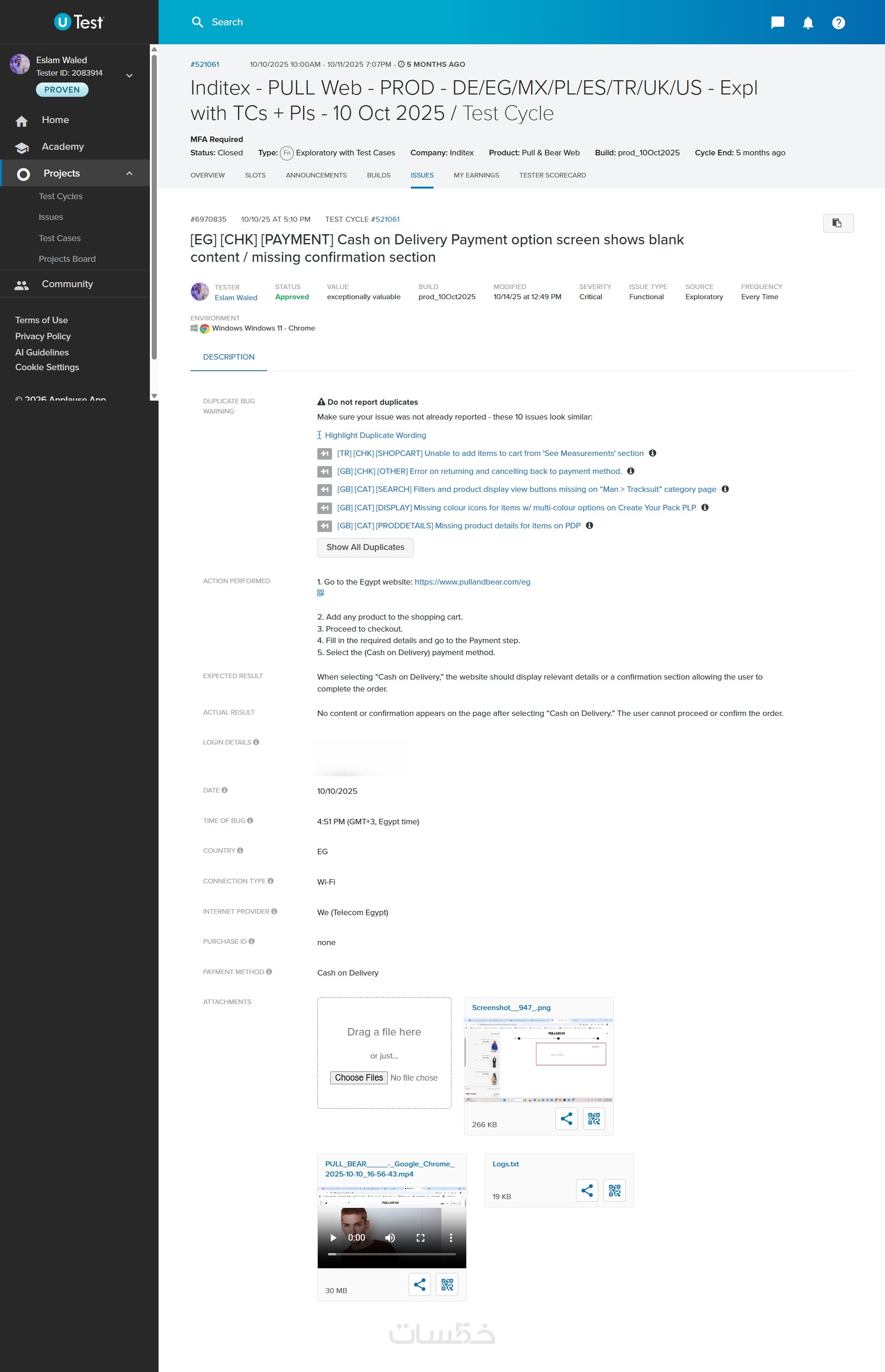The height and width of the screenshot is (1372, 885).
Task: Open the Announcements tab
Action: (316, 175)
